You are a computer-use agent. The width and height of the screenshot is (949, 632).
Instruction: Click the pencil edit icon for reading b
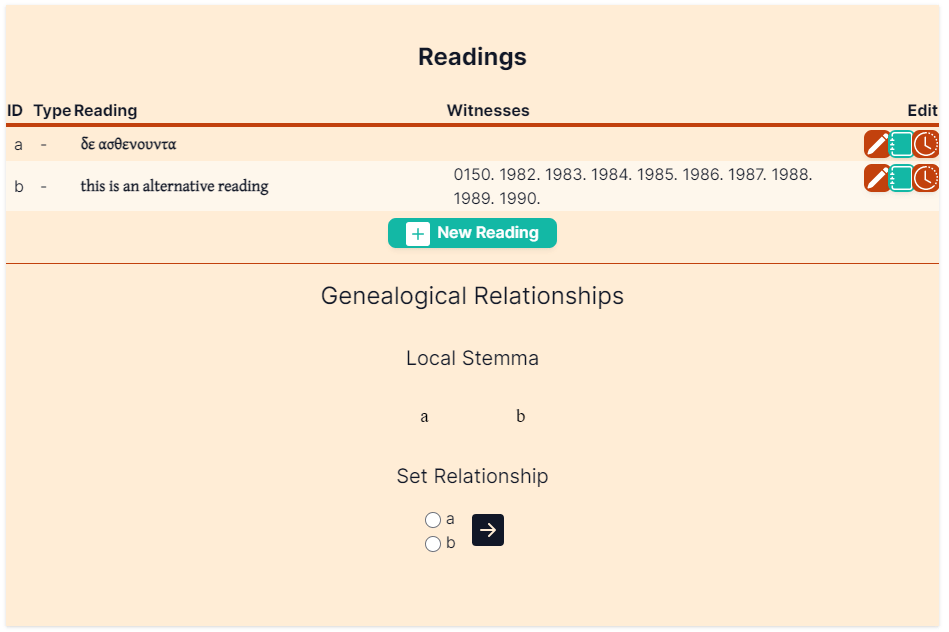coord(876,178)
